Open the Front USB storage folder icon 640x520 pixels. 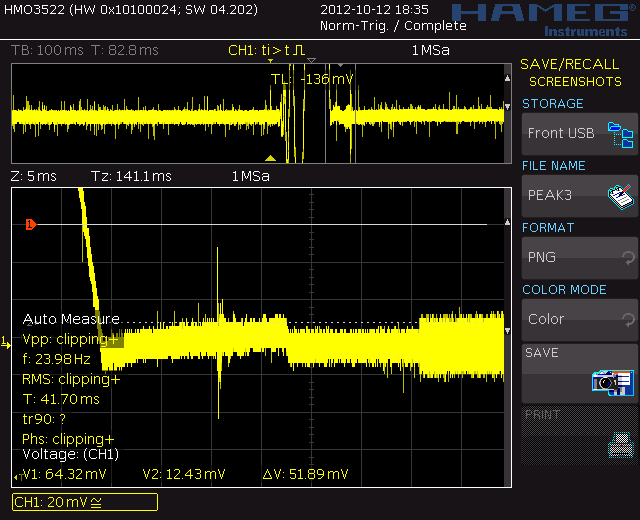[621, 134]
